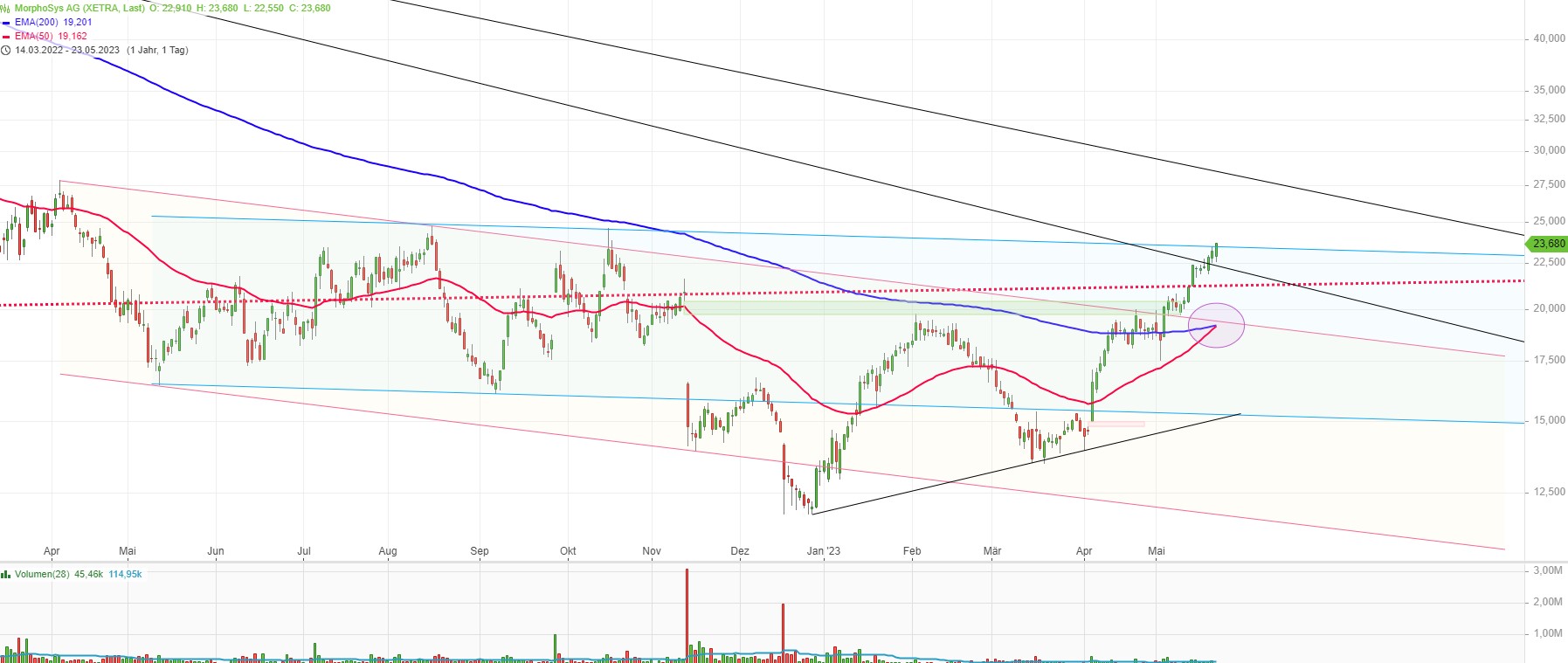Click the clock icon beside the date range

[6, 51]
